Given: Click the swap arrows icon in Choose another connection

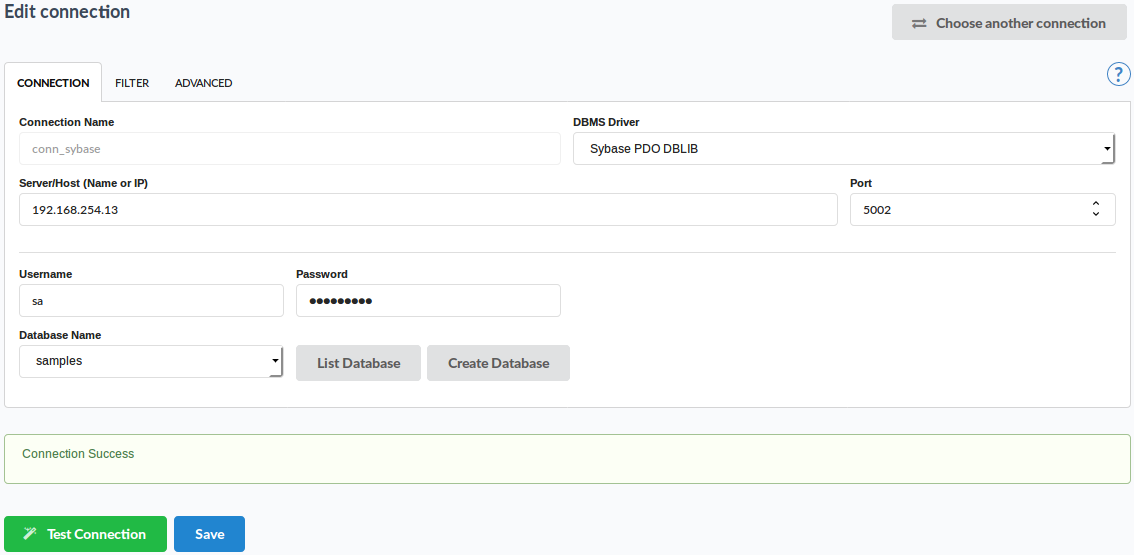Looking at the screenshot, I should [x=919, y=23].
